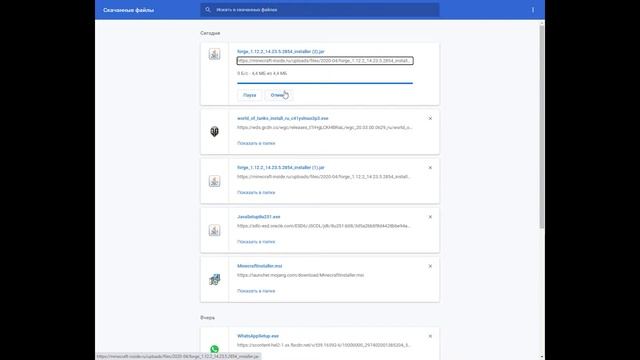Image resolution: width=640 pixels, height=360 pixels.
Task: Open the JavaSetup8u251.exe file name link
Action: coord(259,217)
